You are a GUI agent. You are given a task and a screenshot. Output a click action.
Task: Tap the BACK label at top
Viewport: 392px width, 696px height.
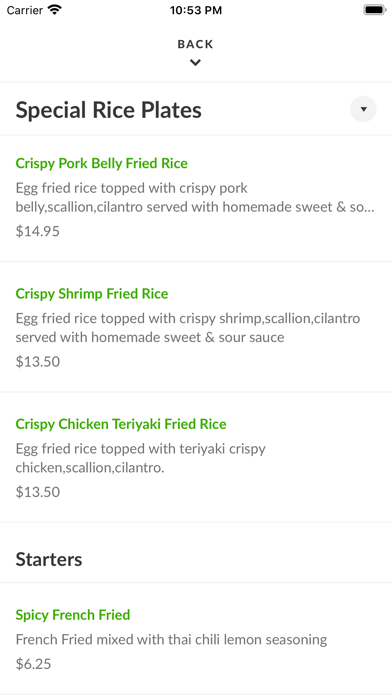pos(195,44)
